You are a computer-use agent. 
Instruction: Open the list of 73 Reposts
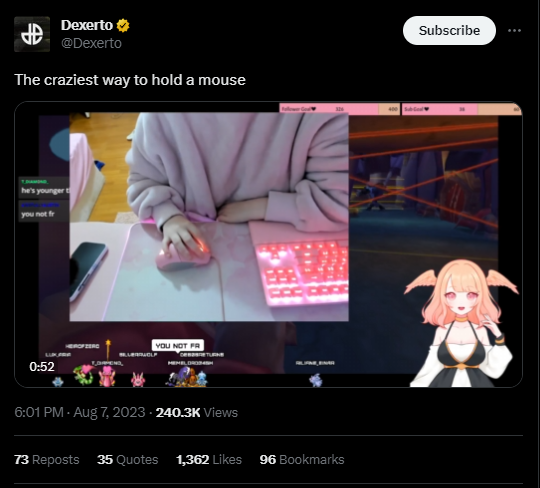tap(47, 459)
